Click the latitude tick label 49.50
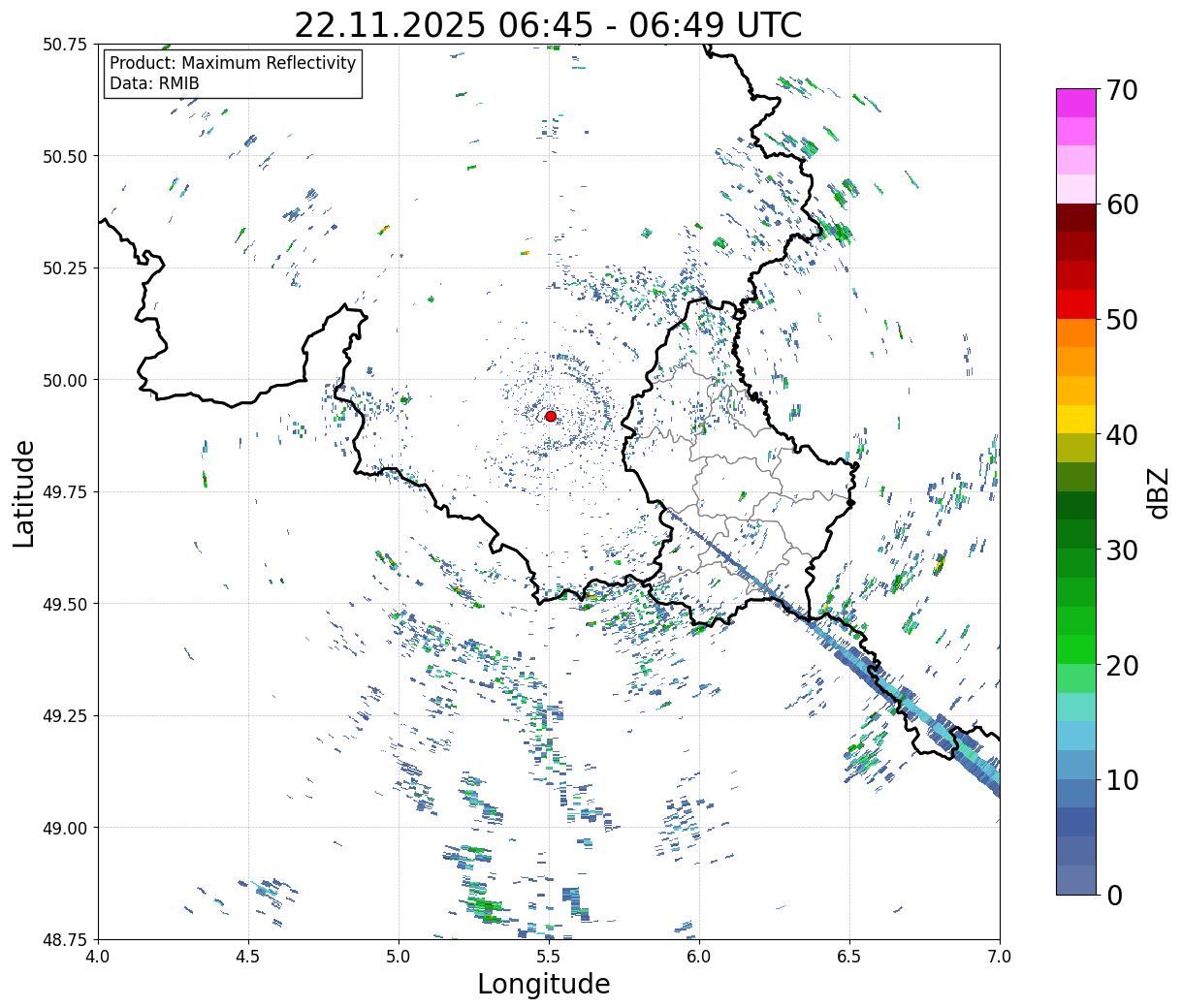Image resolution: width=1182 pixels, height=1008 pixels. [65, 604]
